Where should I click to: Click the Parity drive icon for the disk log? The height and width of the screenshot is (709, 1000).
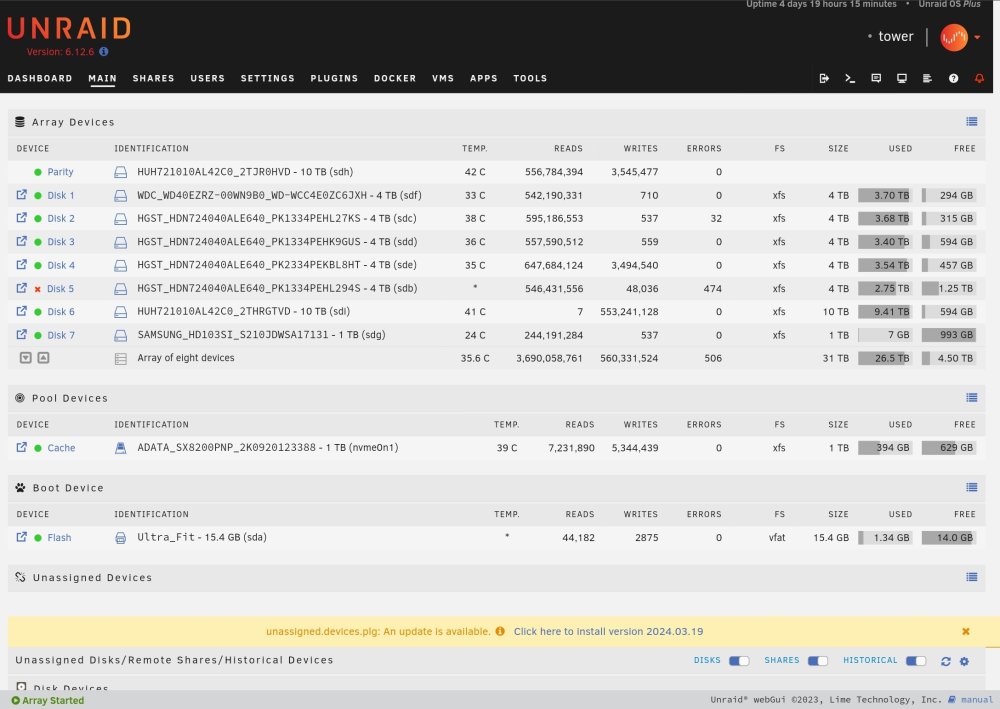121,172
